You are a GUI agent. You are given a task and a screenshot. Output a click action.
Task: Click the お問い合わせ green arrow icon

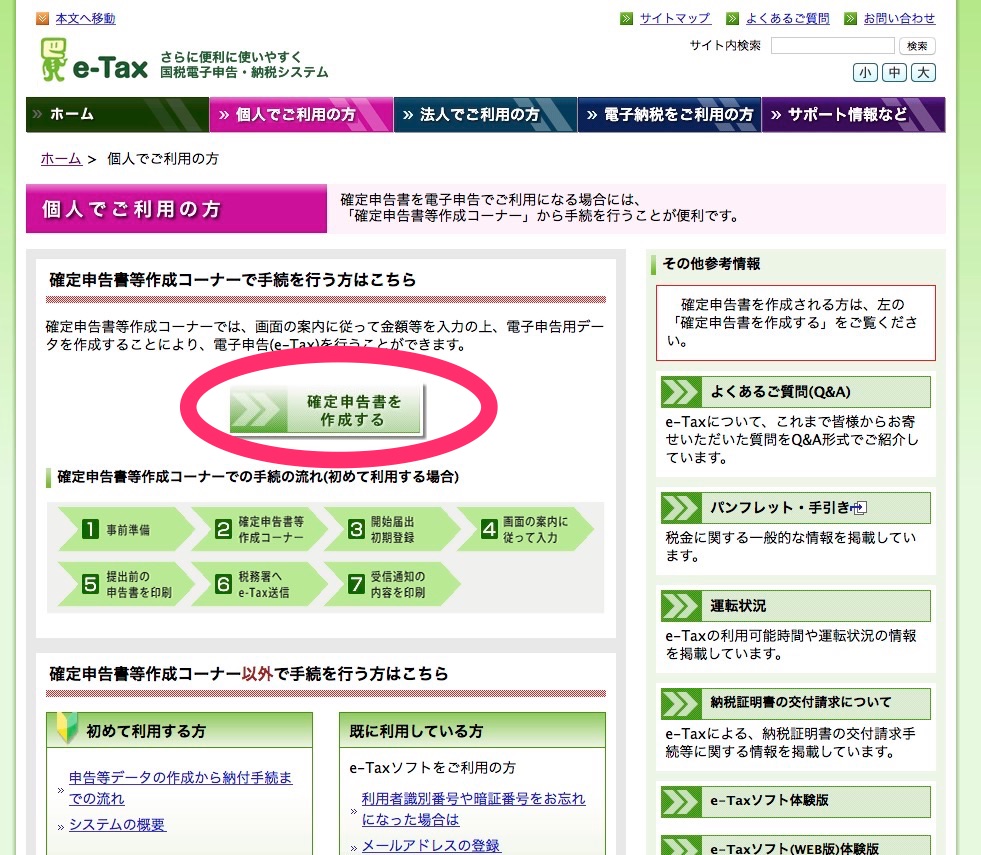pyautogui.click(x=850, y=19)
